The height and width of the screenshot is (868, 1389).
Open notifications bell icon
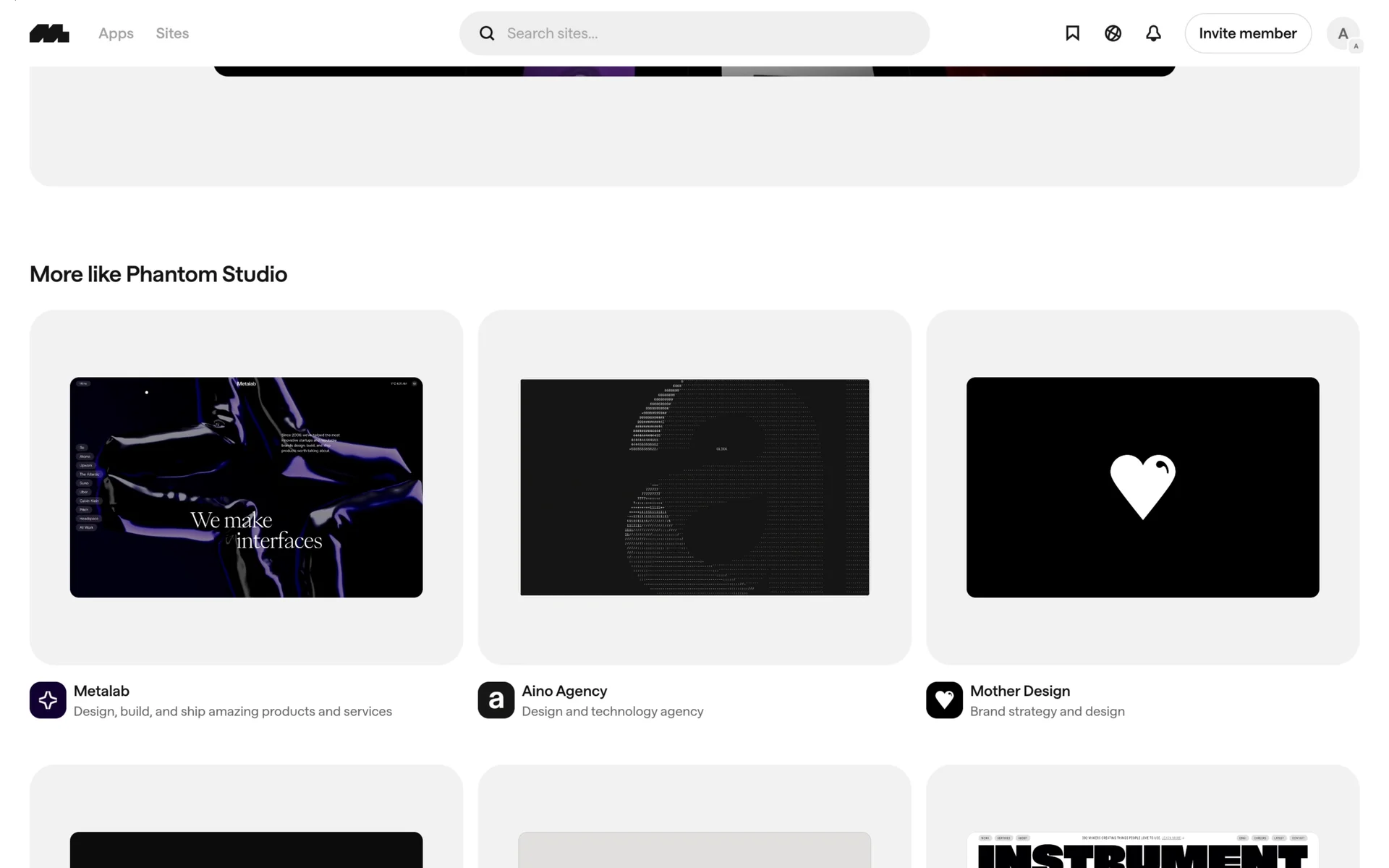tap(1153, 33)
